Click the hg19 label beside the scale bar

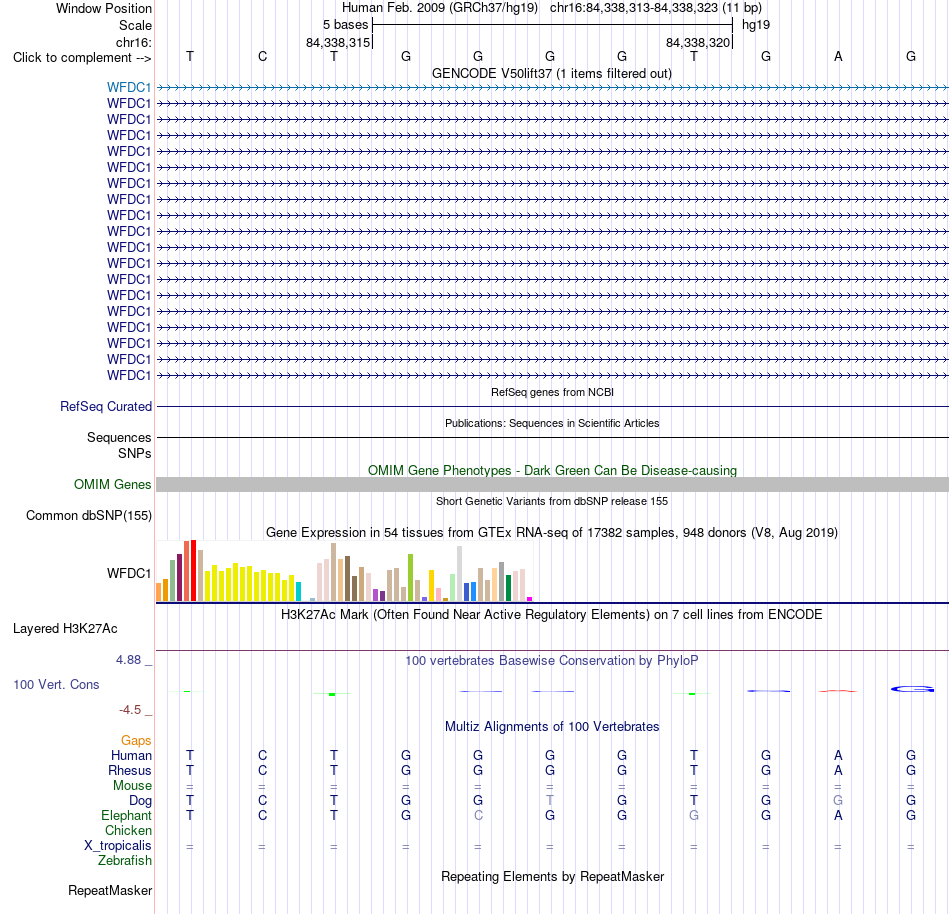coord(756,25)
